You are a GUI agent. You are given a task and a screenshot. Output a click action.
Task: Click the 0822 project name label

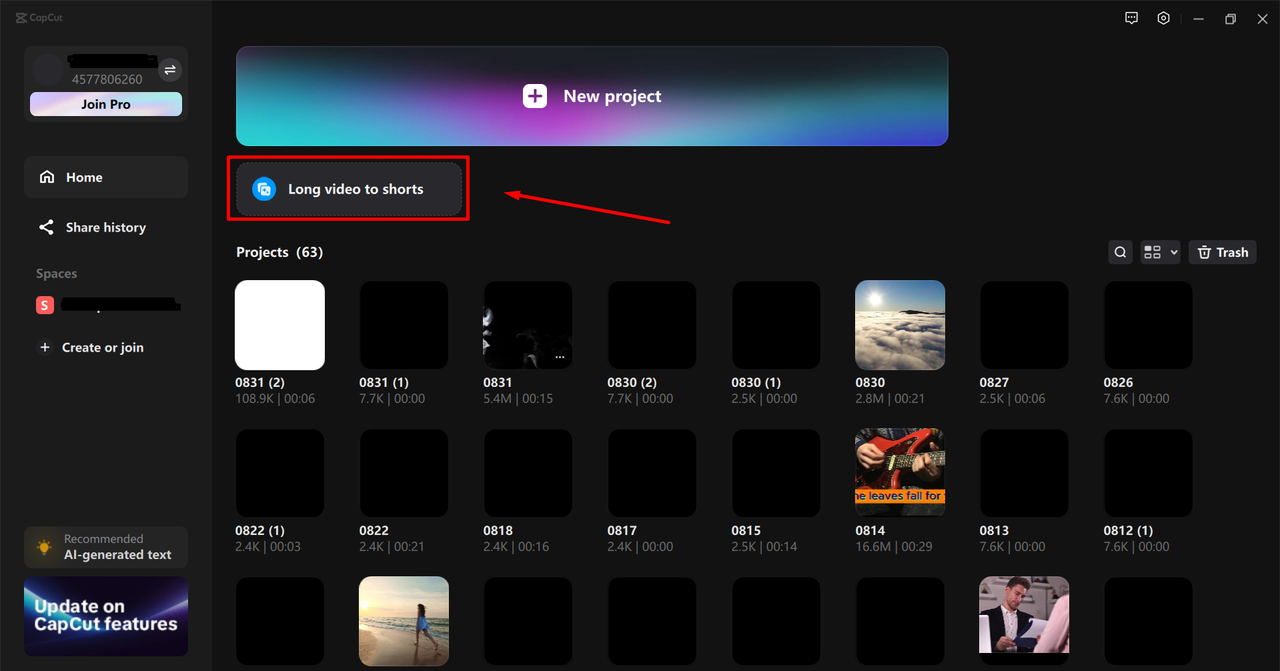click(x=374, y=530)
